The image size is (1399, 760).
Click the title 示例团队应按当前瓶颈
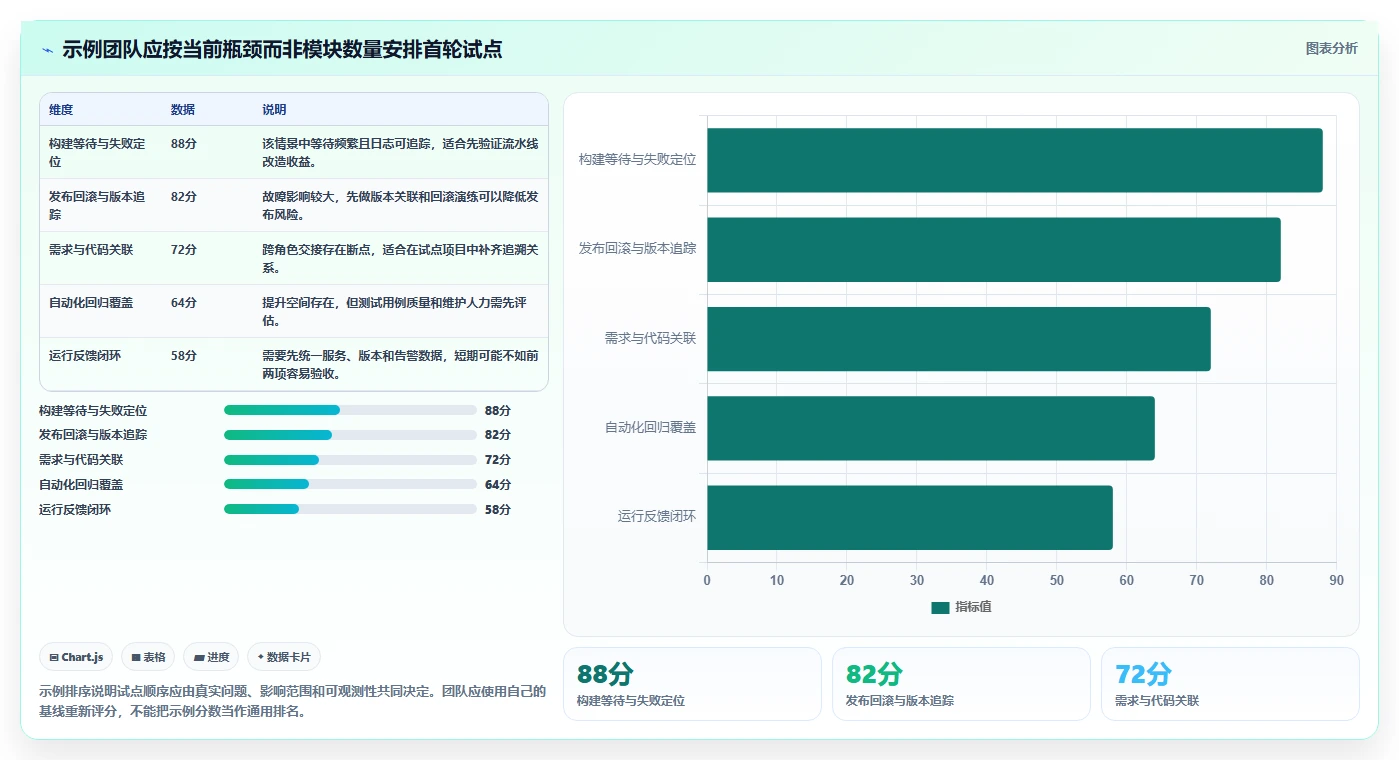282,49
